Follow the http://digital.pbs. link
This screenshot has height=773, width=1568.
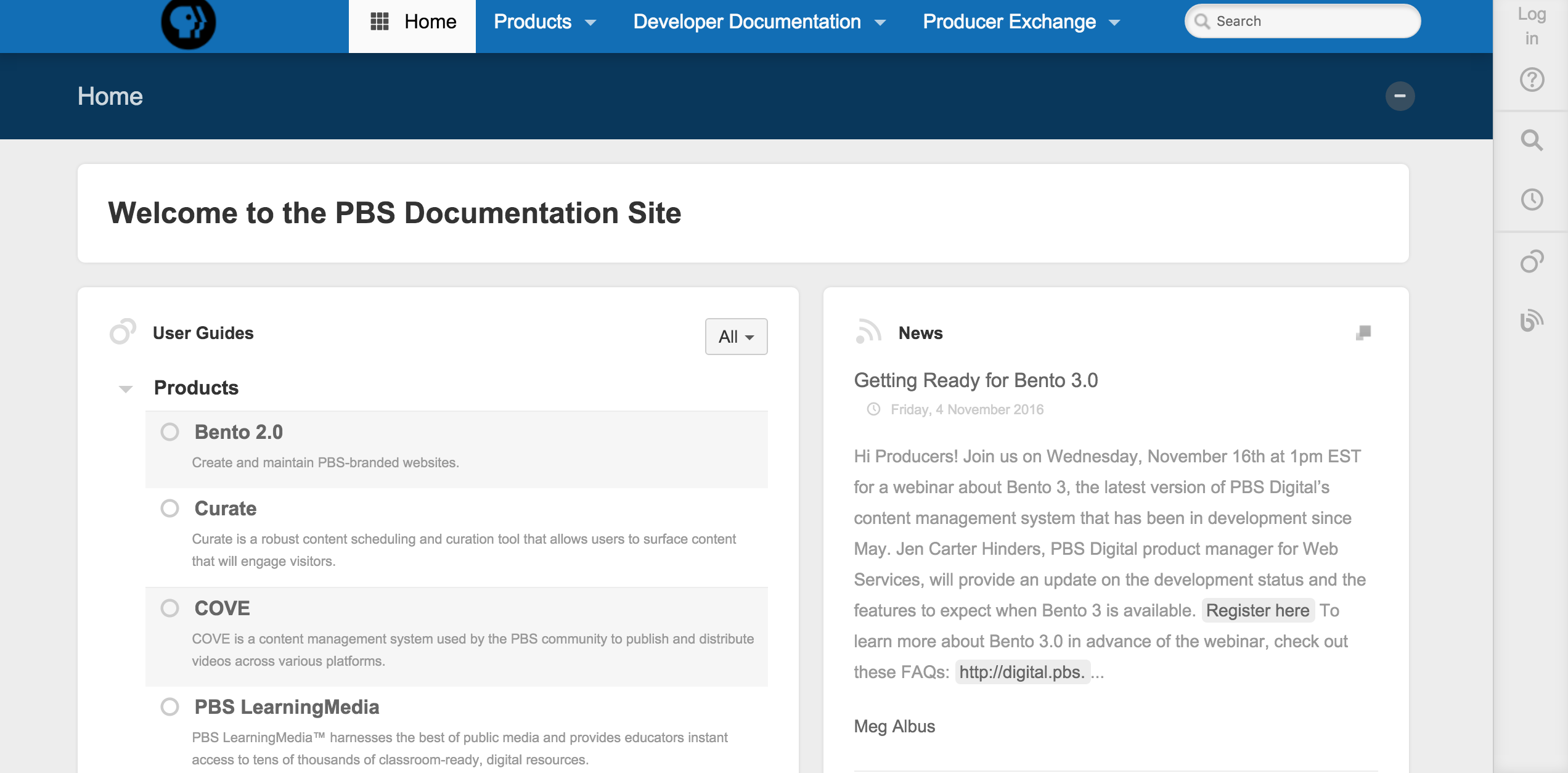tap(1022, 672)
